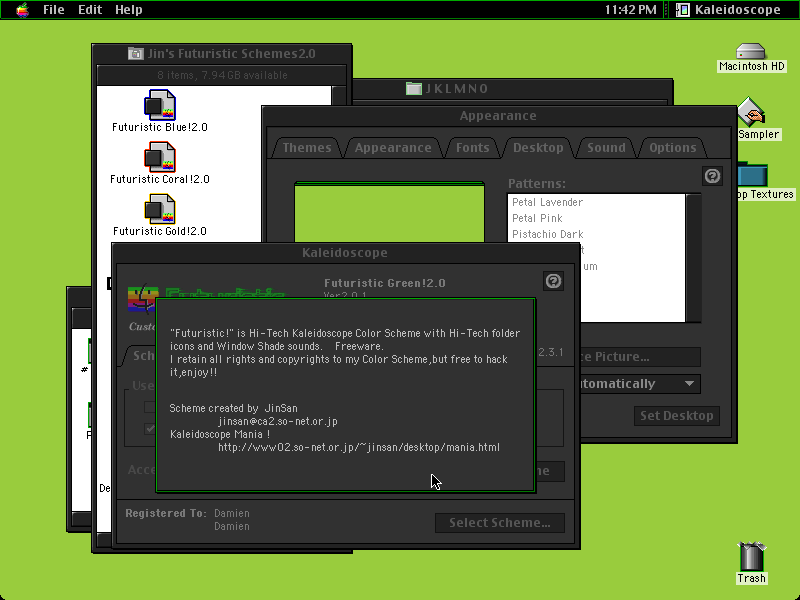Switch to the Appearance tab
This screenshot has width=800, height=600.
coord(393,148)
